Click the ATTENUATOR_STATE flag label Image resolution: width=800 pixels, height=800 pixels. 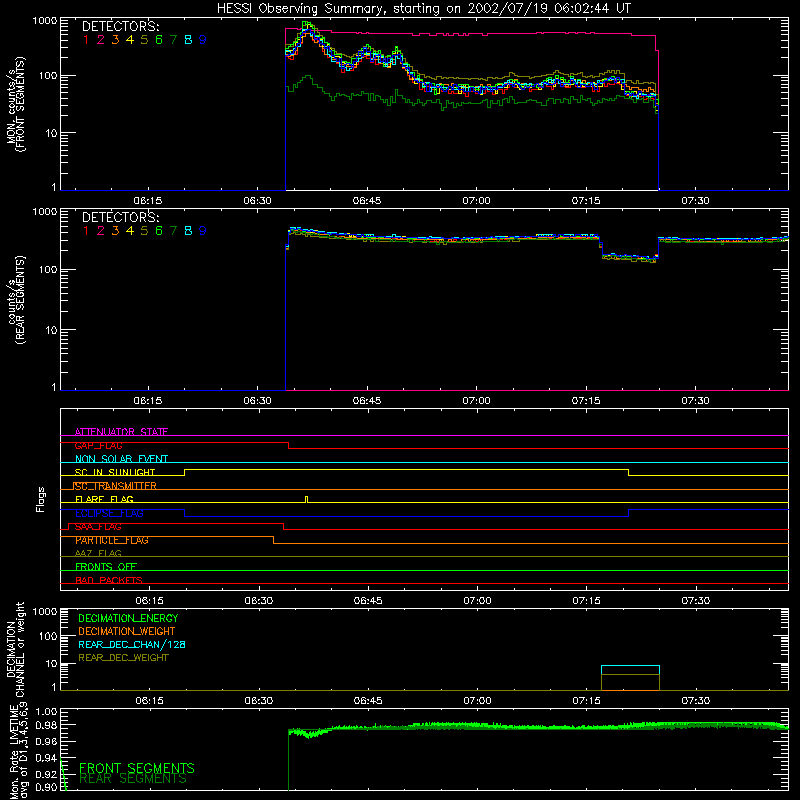121,432
